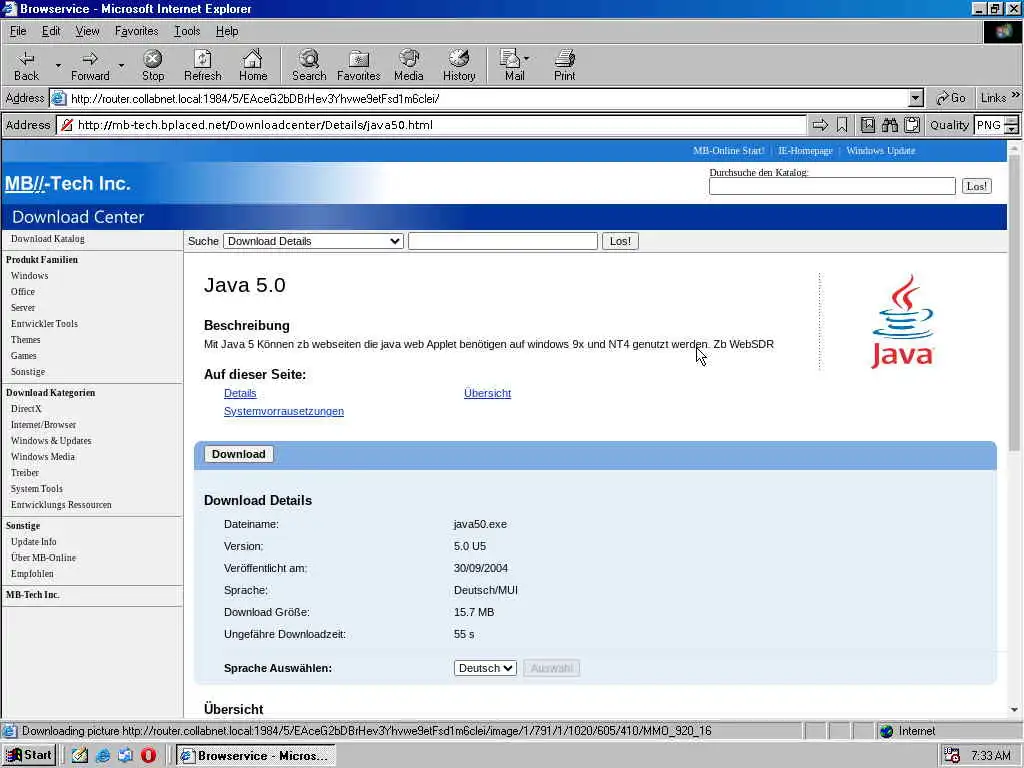Click the Browservice address input field
Image resolution: width=1024 pixels, height=768 pixels.
click(x=440, y=125)
